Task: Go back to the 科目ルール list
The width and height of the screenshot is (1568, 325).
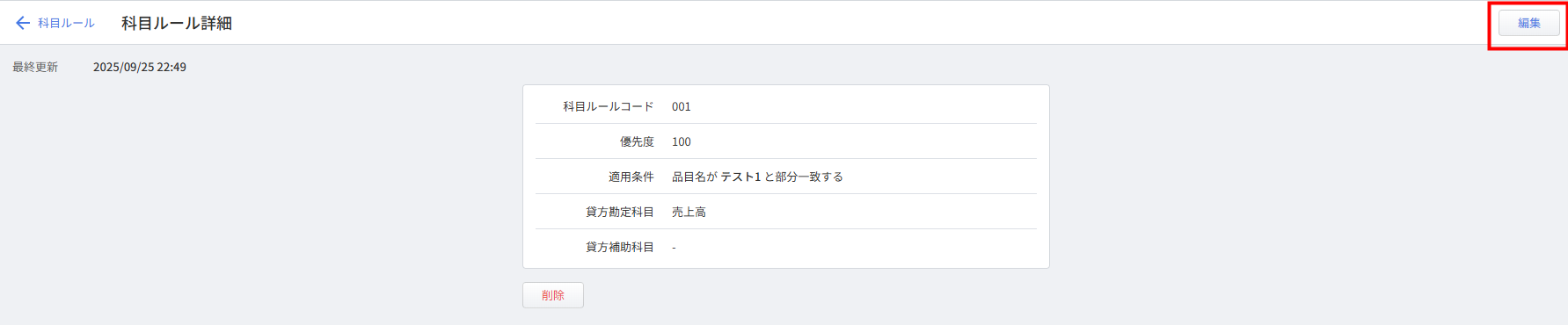Action: click(x=55, y=23)
